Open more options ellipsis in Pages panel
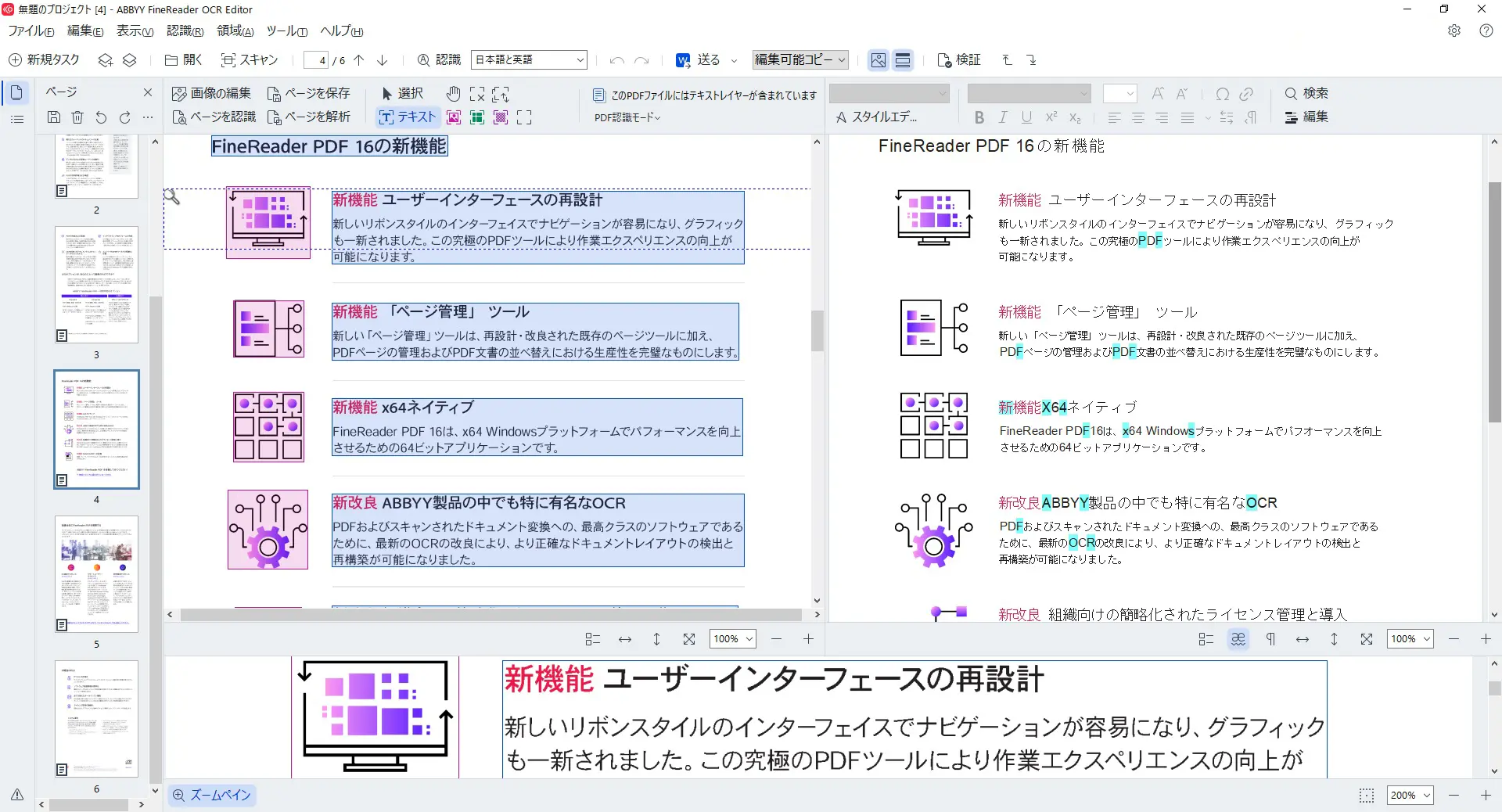 tap(148, 117)
